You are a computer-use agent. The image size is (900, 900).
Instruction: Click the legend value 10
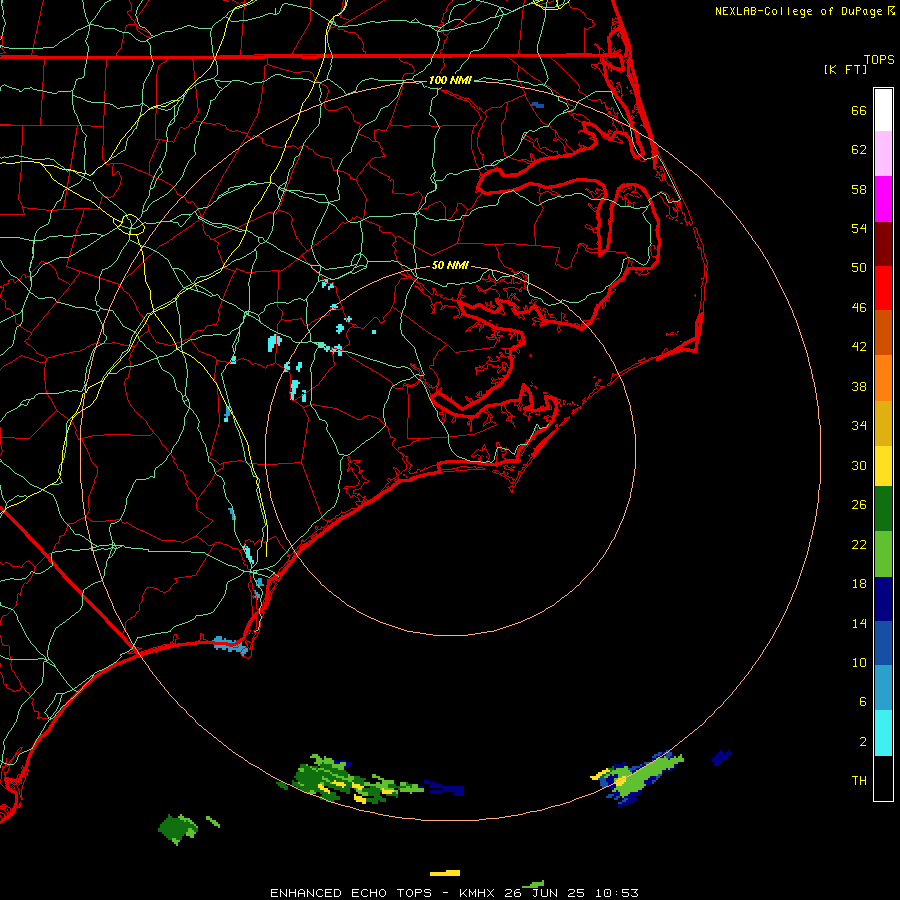(x=859, y=662)
